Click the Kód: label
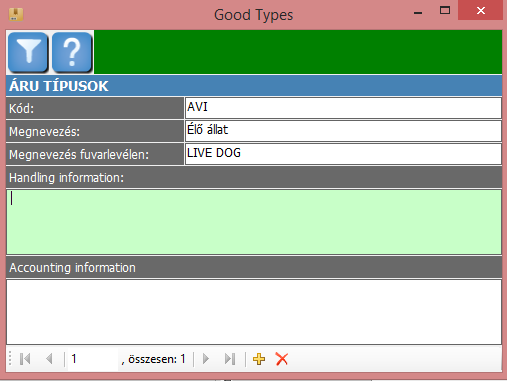Screen dimensions: 507x381 (95, 108)
